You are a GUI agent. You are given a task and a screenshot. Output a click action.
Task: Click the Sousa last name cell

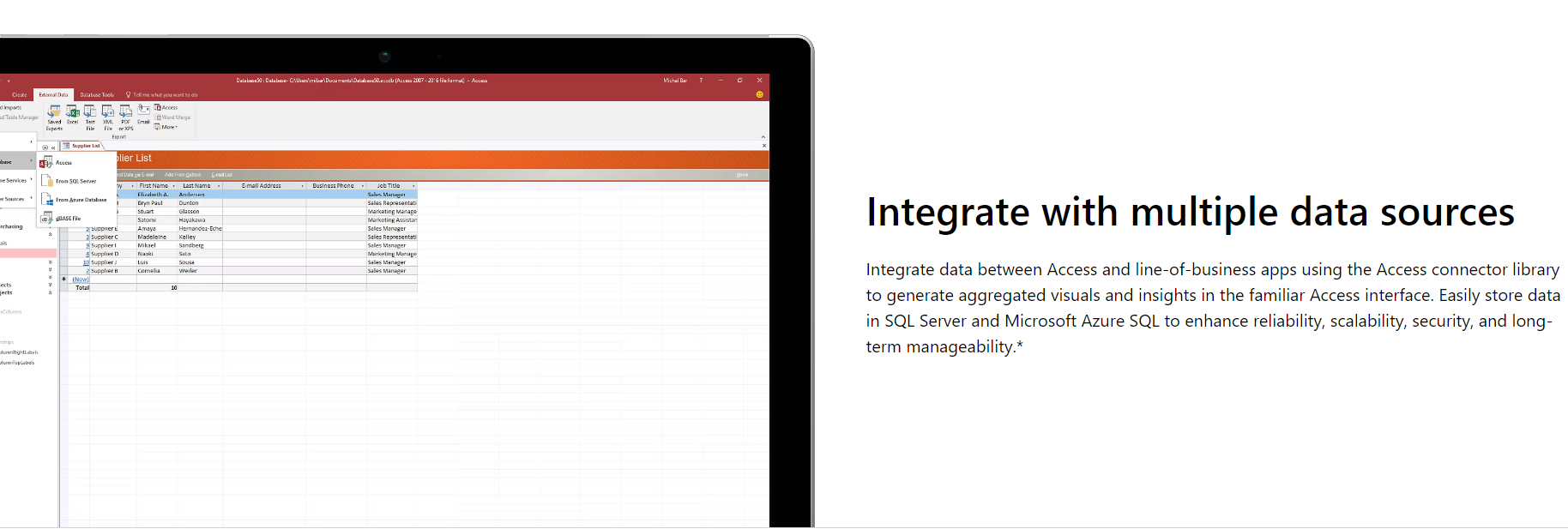pos(199,262)
